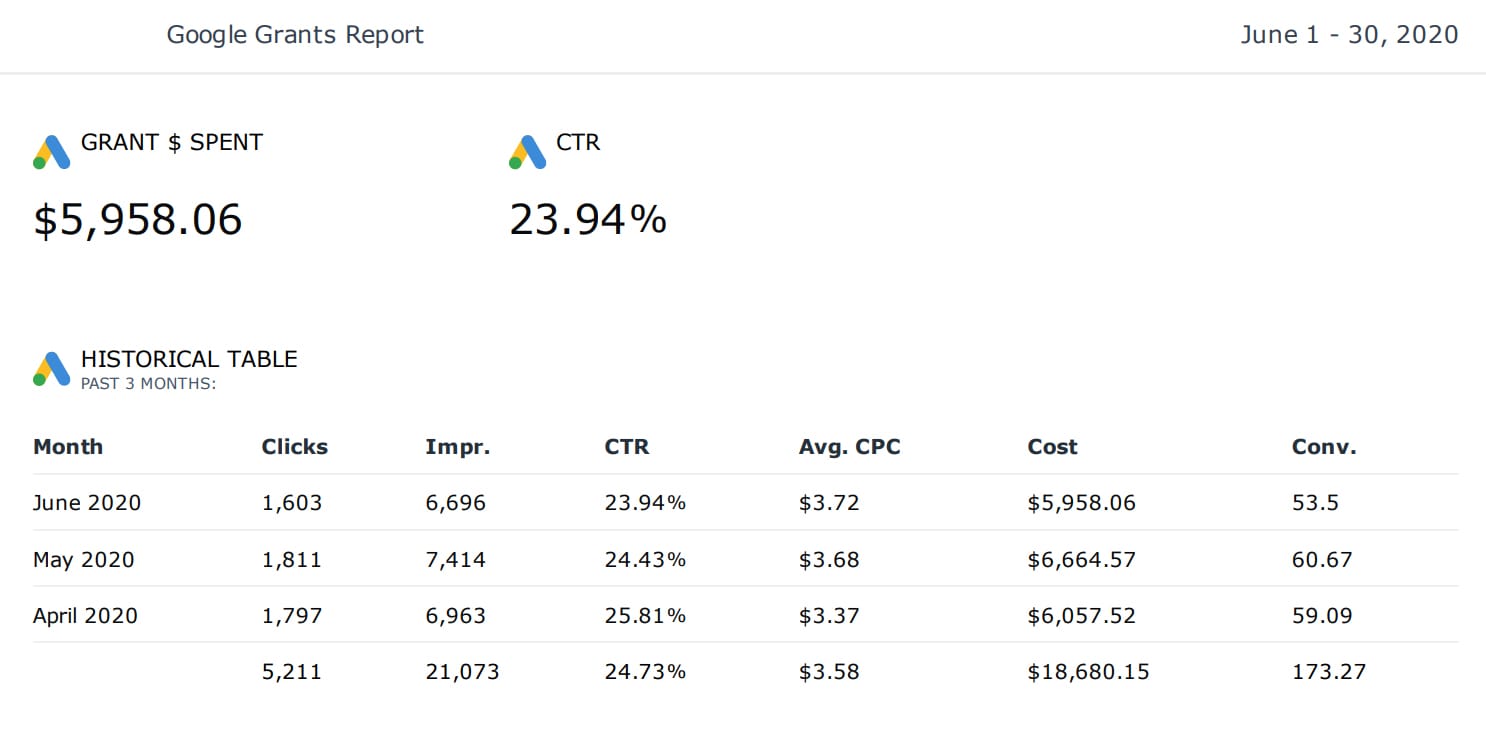Viewport: 1486px width, 730px height.
Task: Click the Google Ads icon next to CTR
Action: pyautogui.click(x=527, y=152)
